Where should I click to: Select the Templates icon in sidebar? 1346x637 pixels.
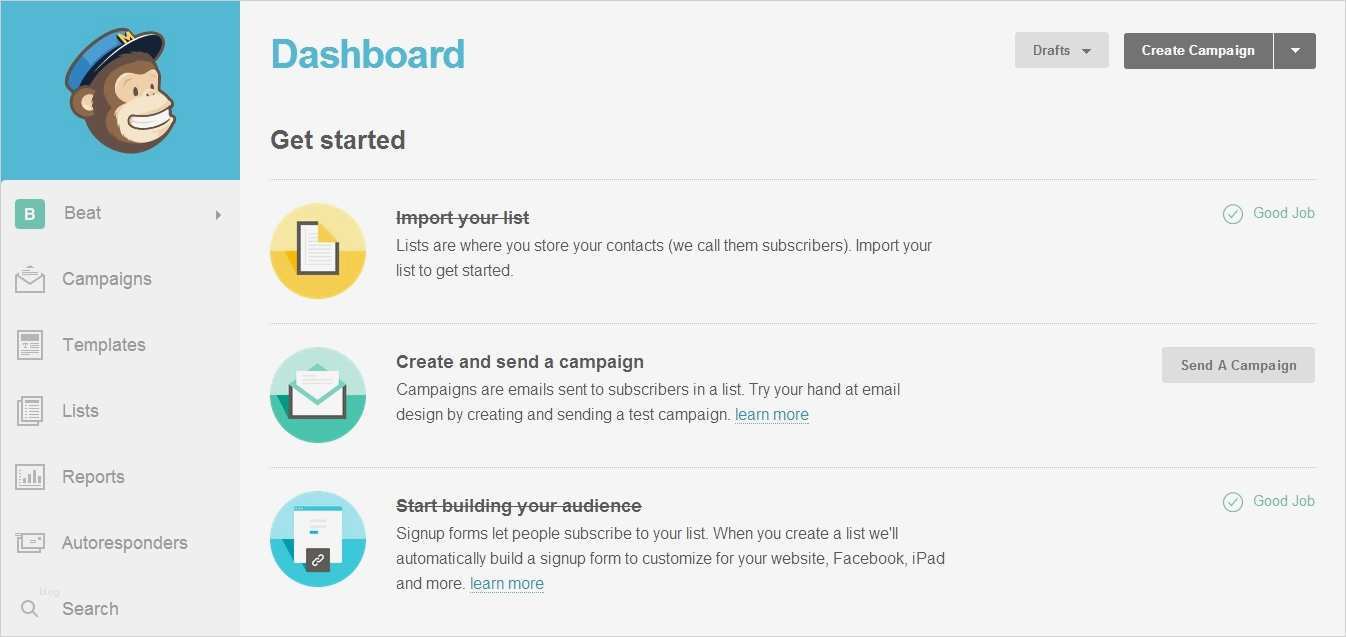point(30,344)
